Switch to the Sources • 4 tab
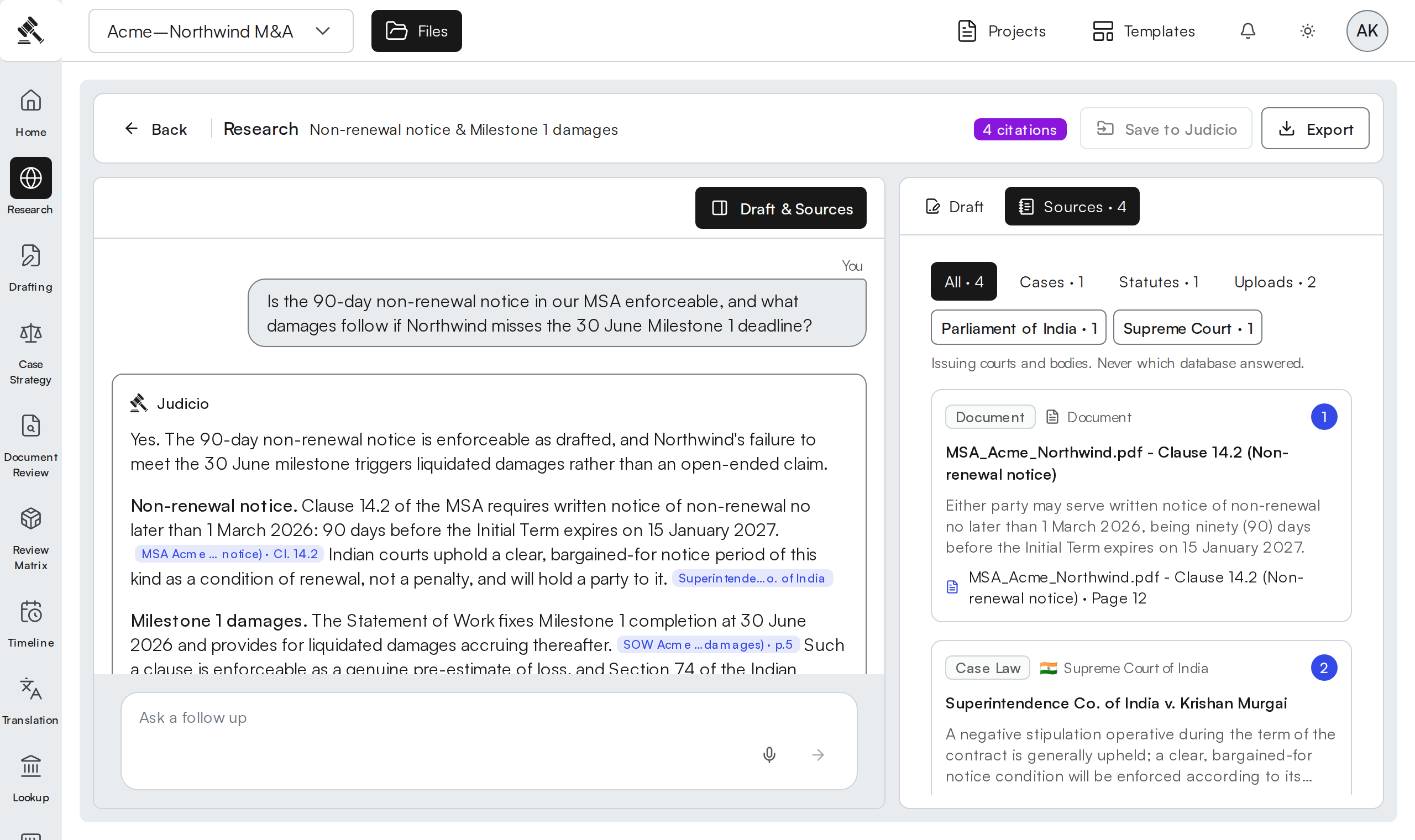The image size is (1415, 840). pos(1072,206)
